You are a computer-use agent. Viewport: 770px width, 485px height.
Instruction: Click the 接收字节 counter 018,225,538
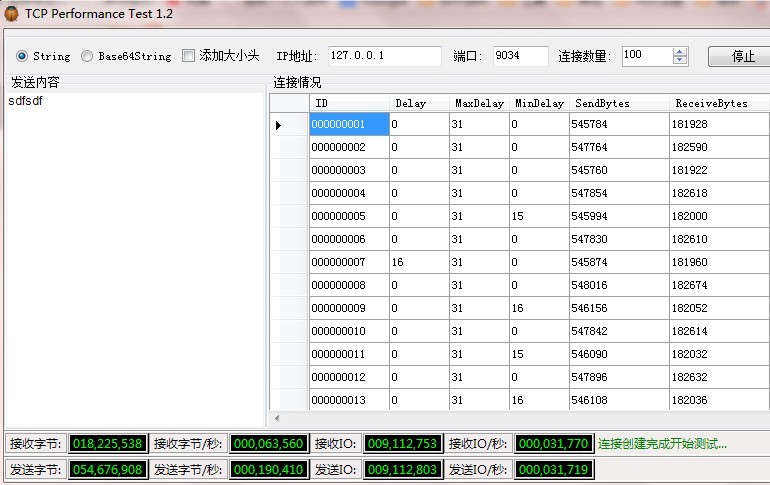click(108, 444)
